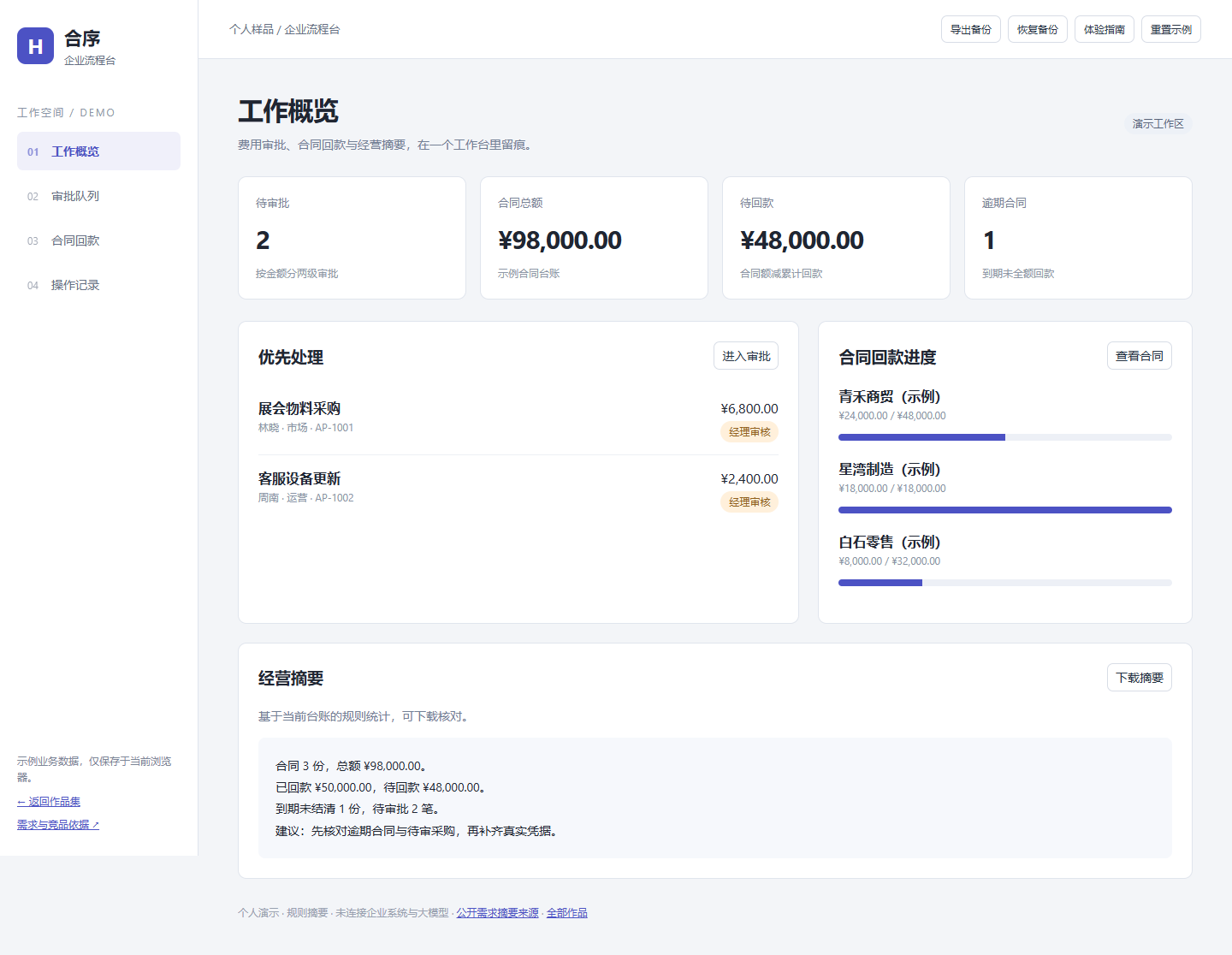Screen dimensions: 1232x955
Task: Select 操作记录 in the sidebar
Action: click(98, 285)
